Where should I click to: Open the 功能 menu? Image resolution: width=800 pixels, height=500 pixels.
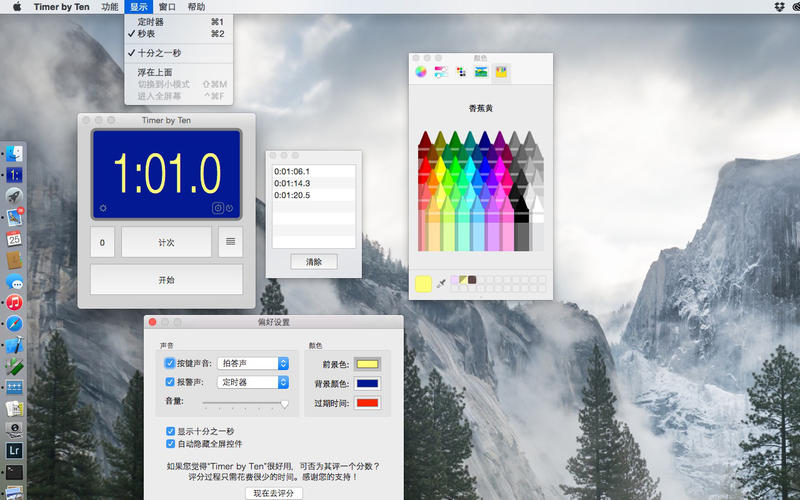pos(110,7)
